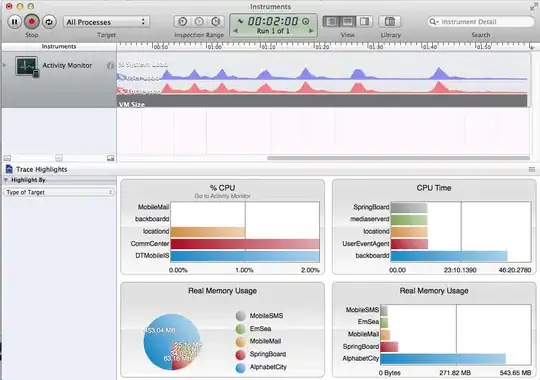Image resolution: width=540 pixels, height=380 pixels.
Task: Click the Go to Activity Monitor link
Action: (222, 196)
